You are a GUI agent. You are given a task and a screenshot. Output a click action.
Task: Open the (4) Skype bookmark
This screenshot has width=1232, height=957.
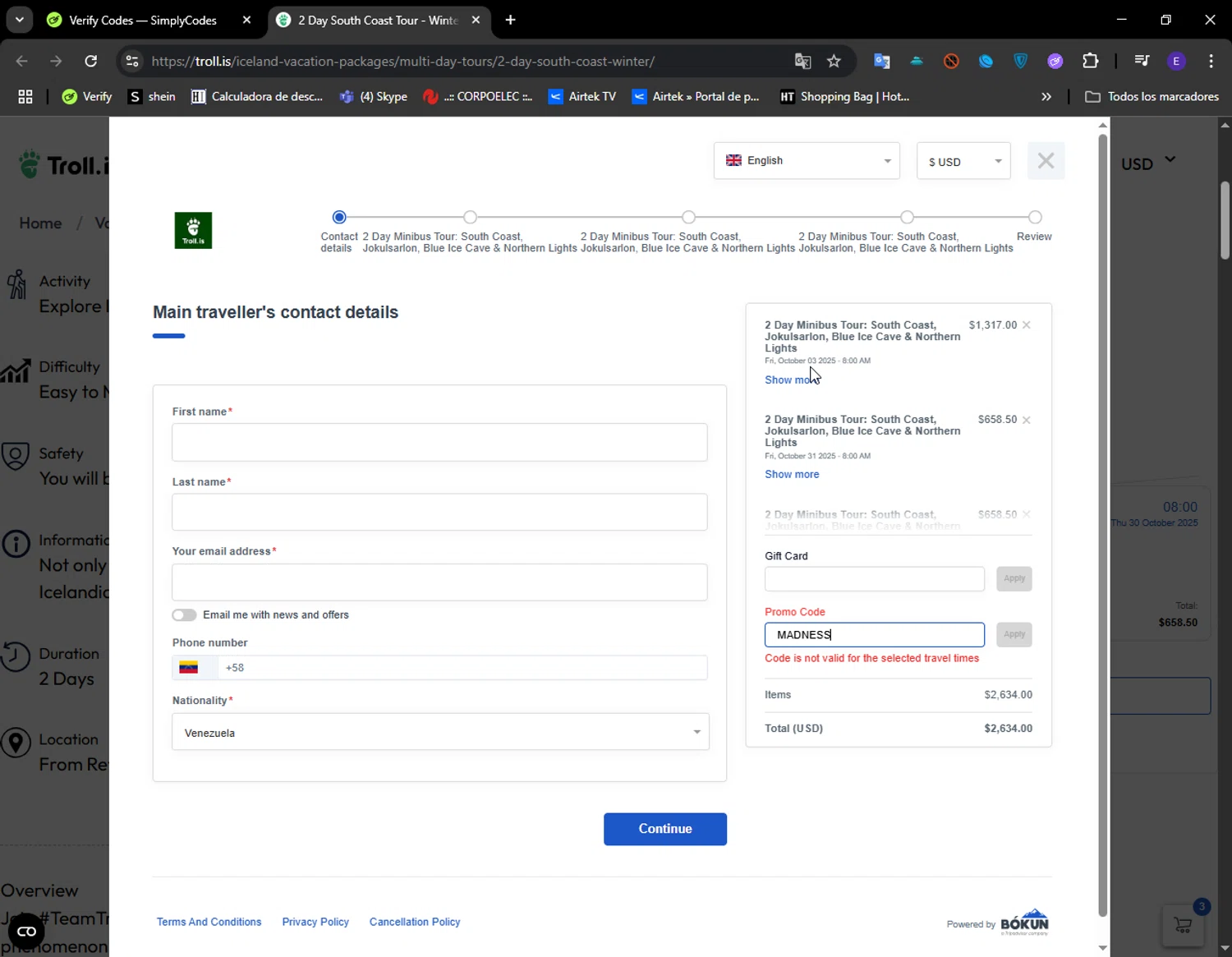[374, 97]
